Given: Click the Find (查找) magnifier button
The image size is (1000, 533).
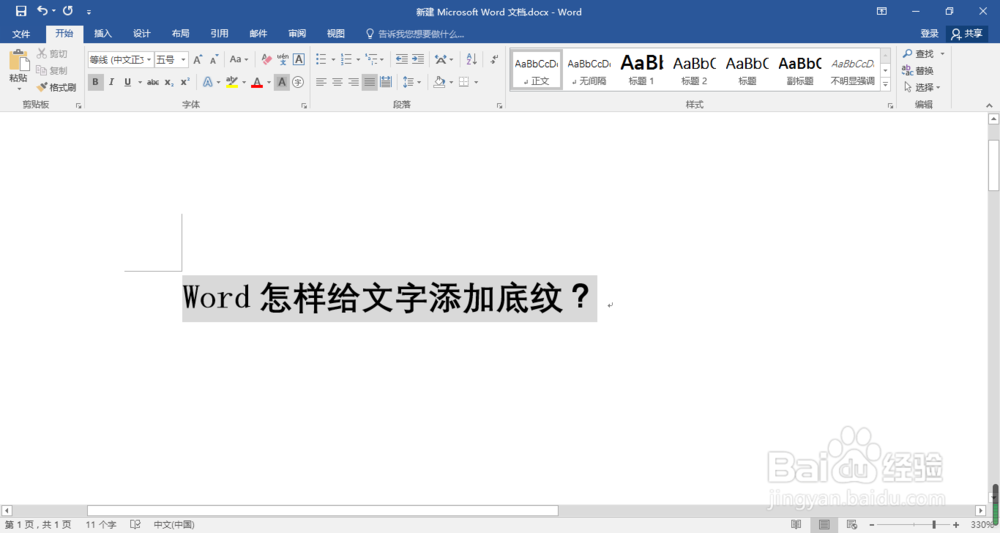Looking at the screenshot, I should [918, 54].
